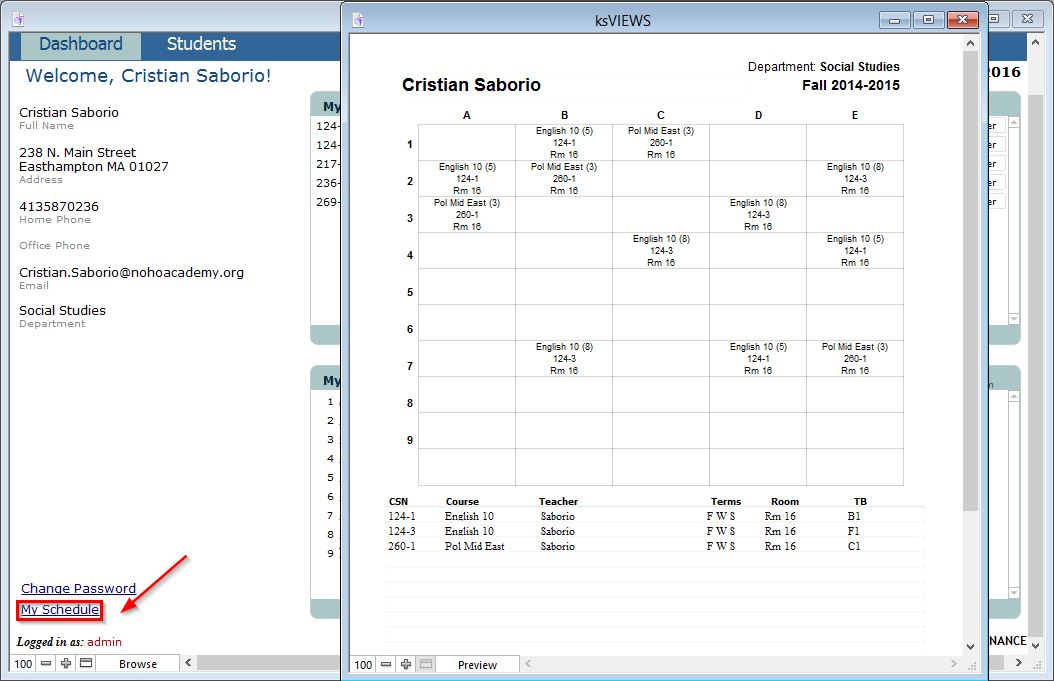This screenshot has width=1054, height=681.
Task: Maximize the ksVIEWS preview window
Action: [x=929, y=19]
